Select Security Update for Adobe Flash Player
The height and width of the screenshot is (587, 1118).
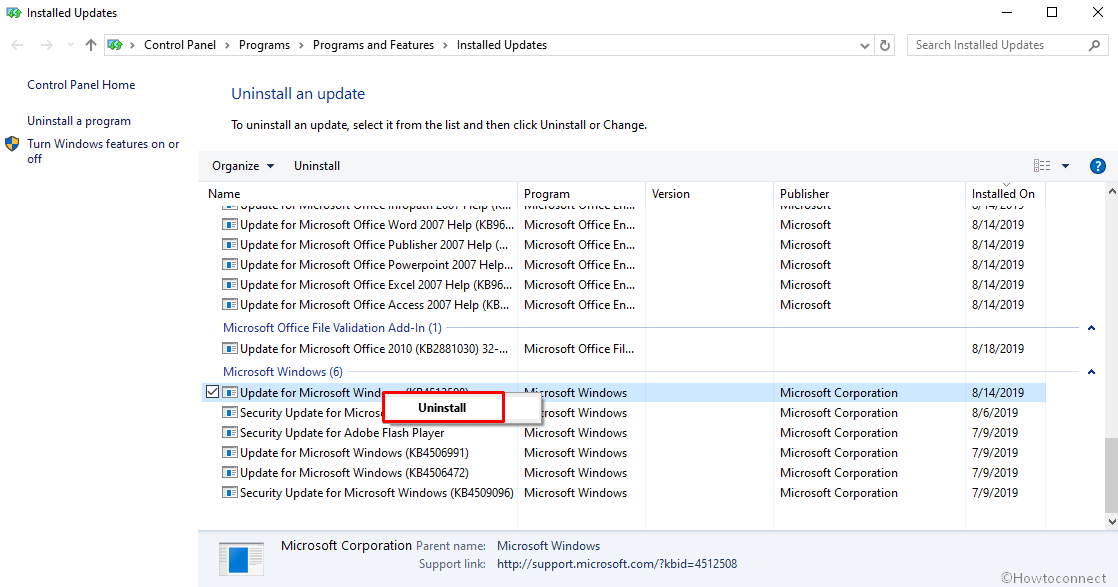point(342,433)
